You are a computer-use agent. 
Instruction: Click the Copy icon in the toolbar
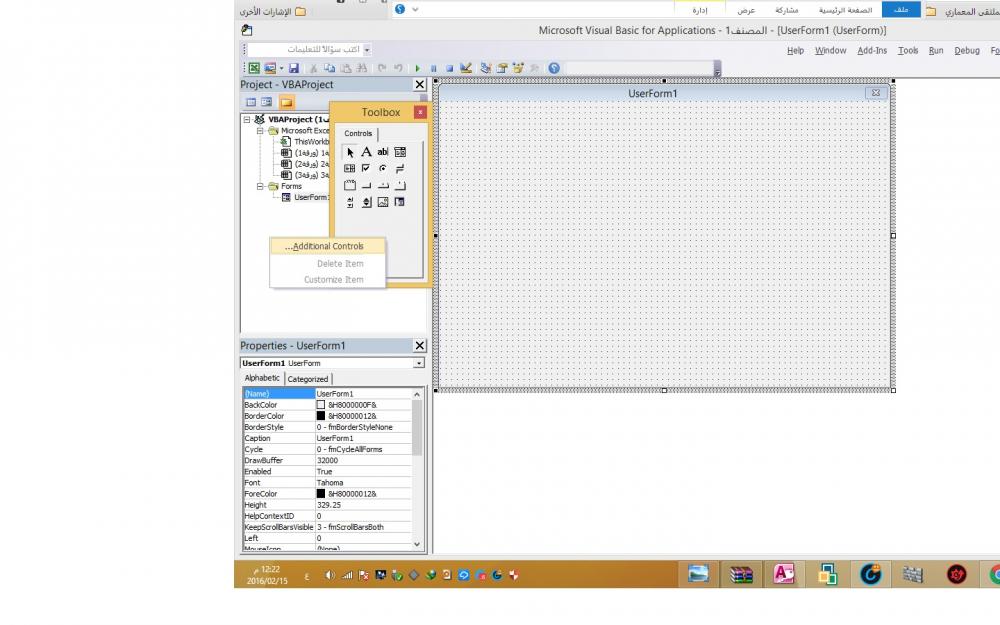(330, 68)
